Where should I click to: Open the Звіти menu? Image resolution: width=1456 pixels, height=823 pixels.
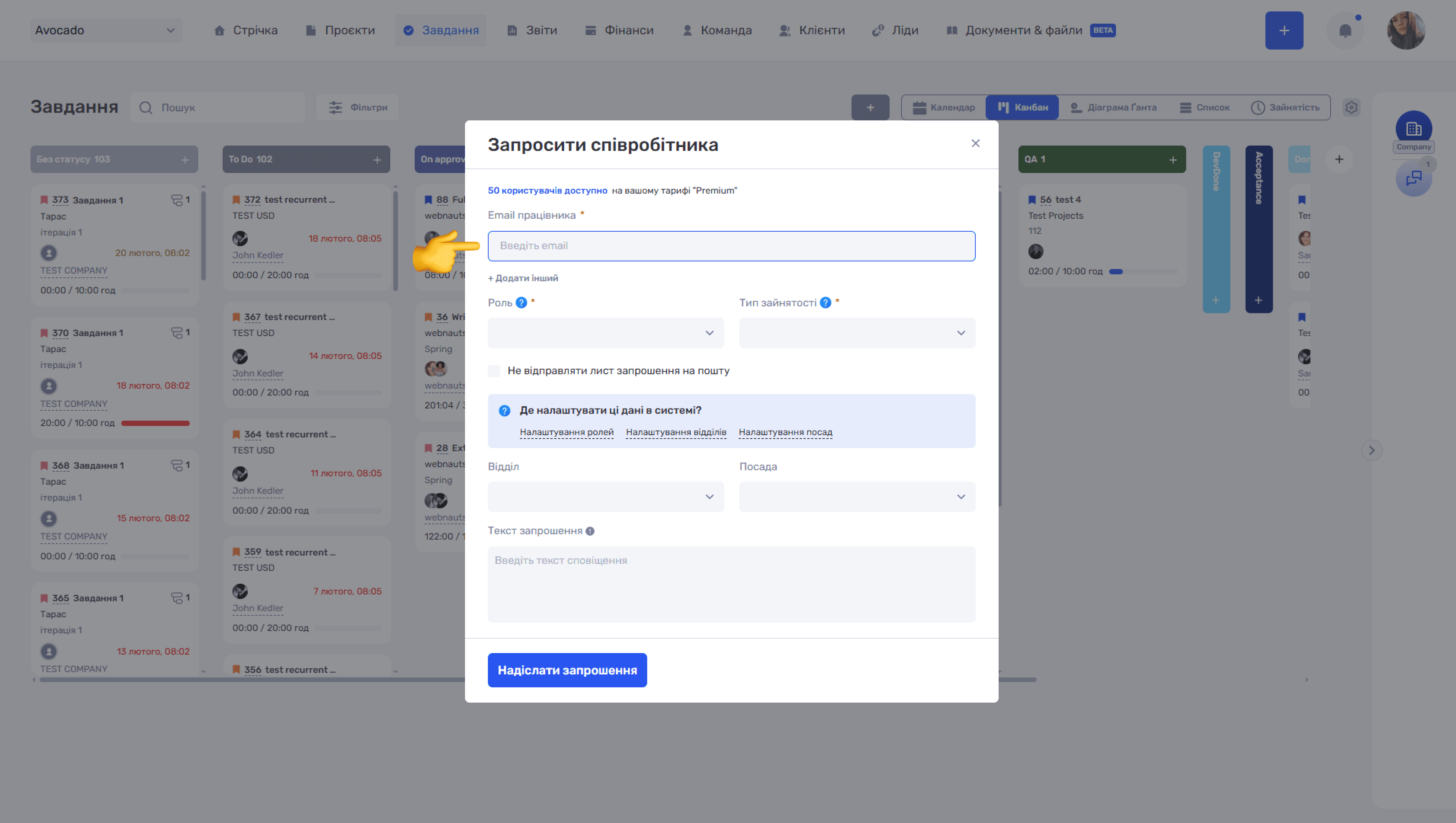532,30
